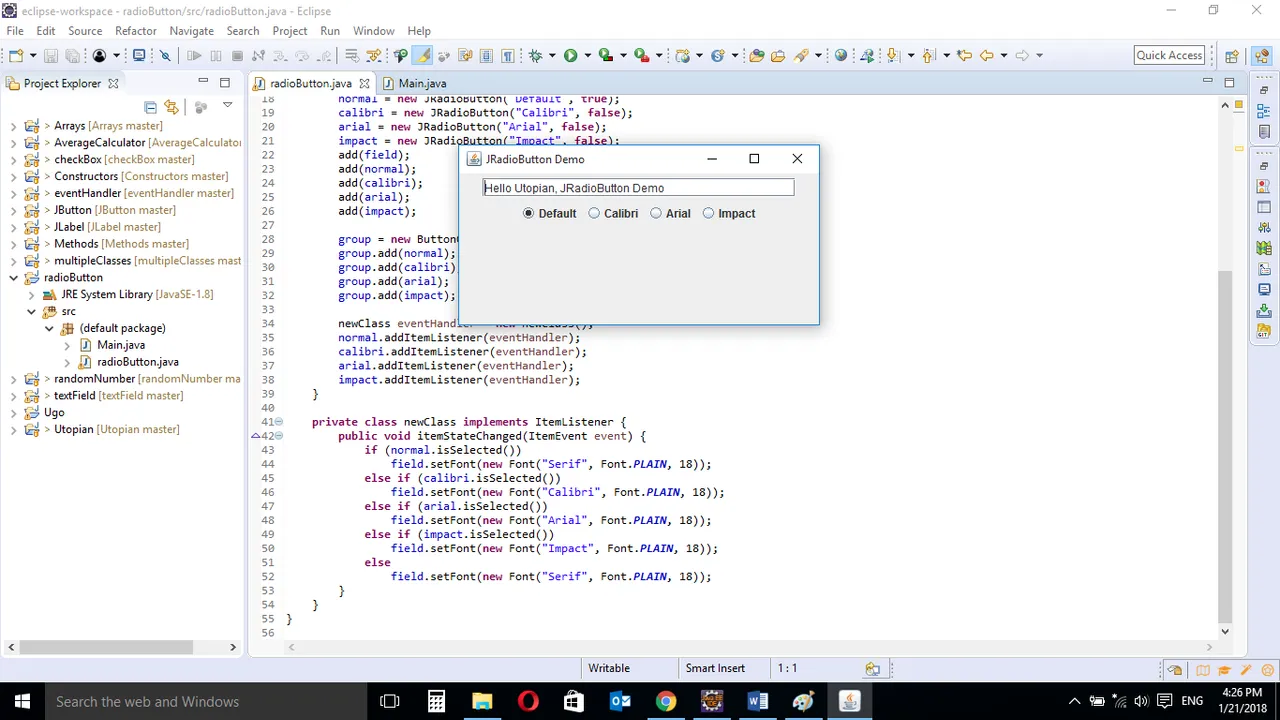
Task: Click the Open Type icon
Action: coord(756,56)
